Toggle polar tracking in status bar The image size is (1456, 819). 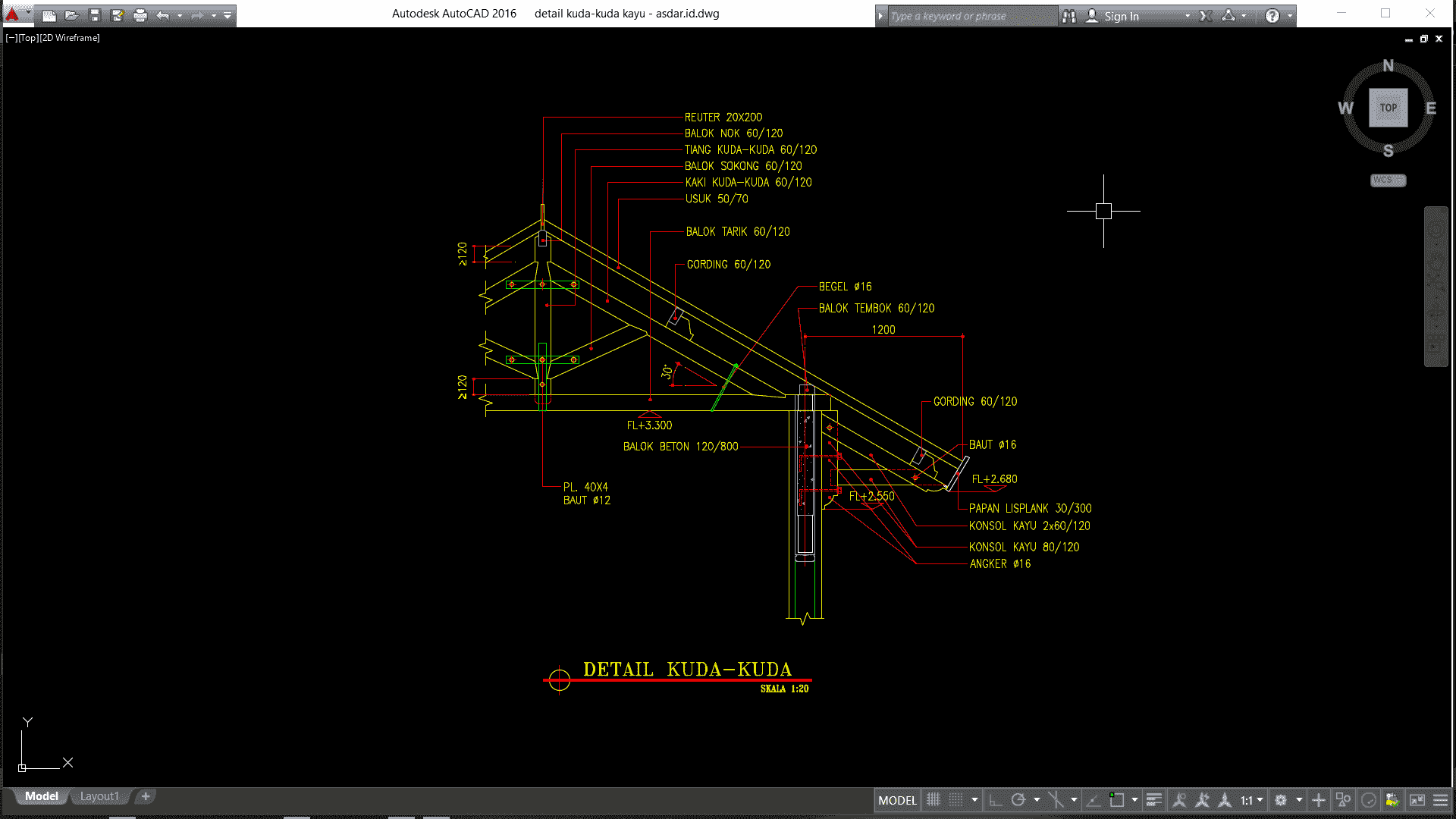coord(1018,800)
